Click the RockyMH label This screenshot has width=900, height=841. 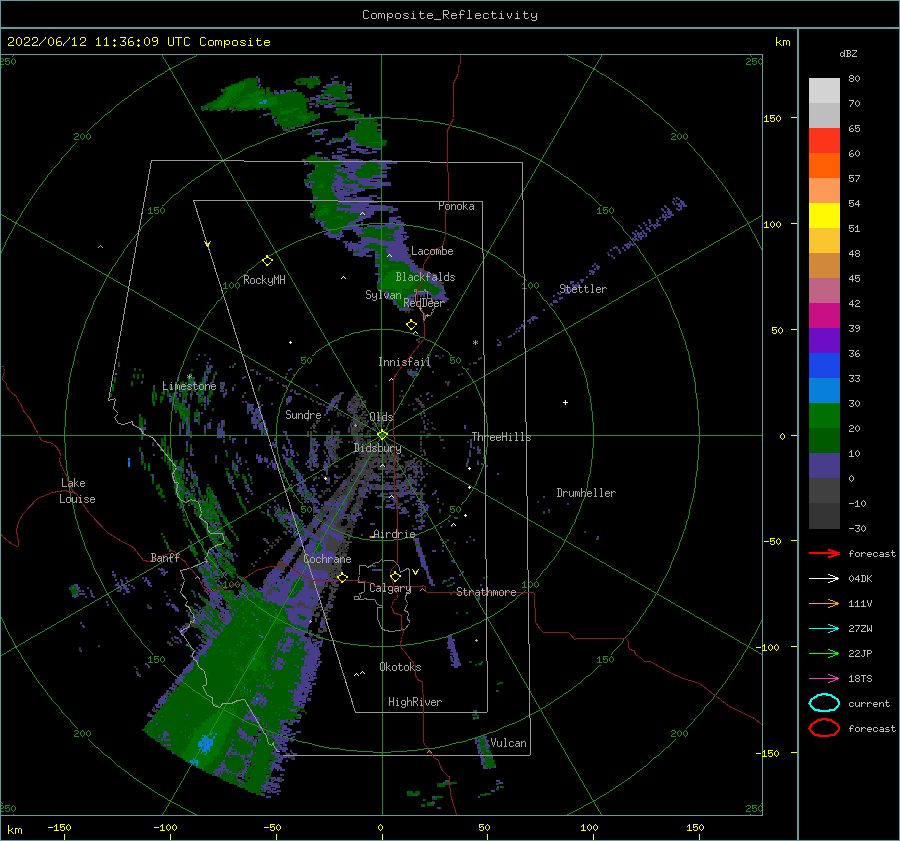264,280
